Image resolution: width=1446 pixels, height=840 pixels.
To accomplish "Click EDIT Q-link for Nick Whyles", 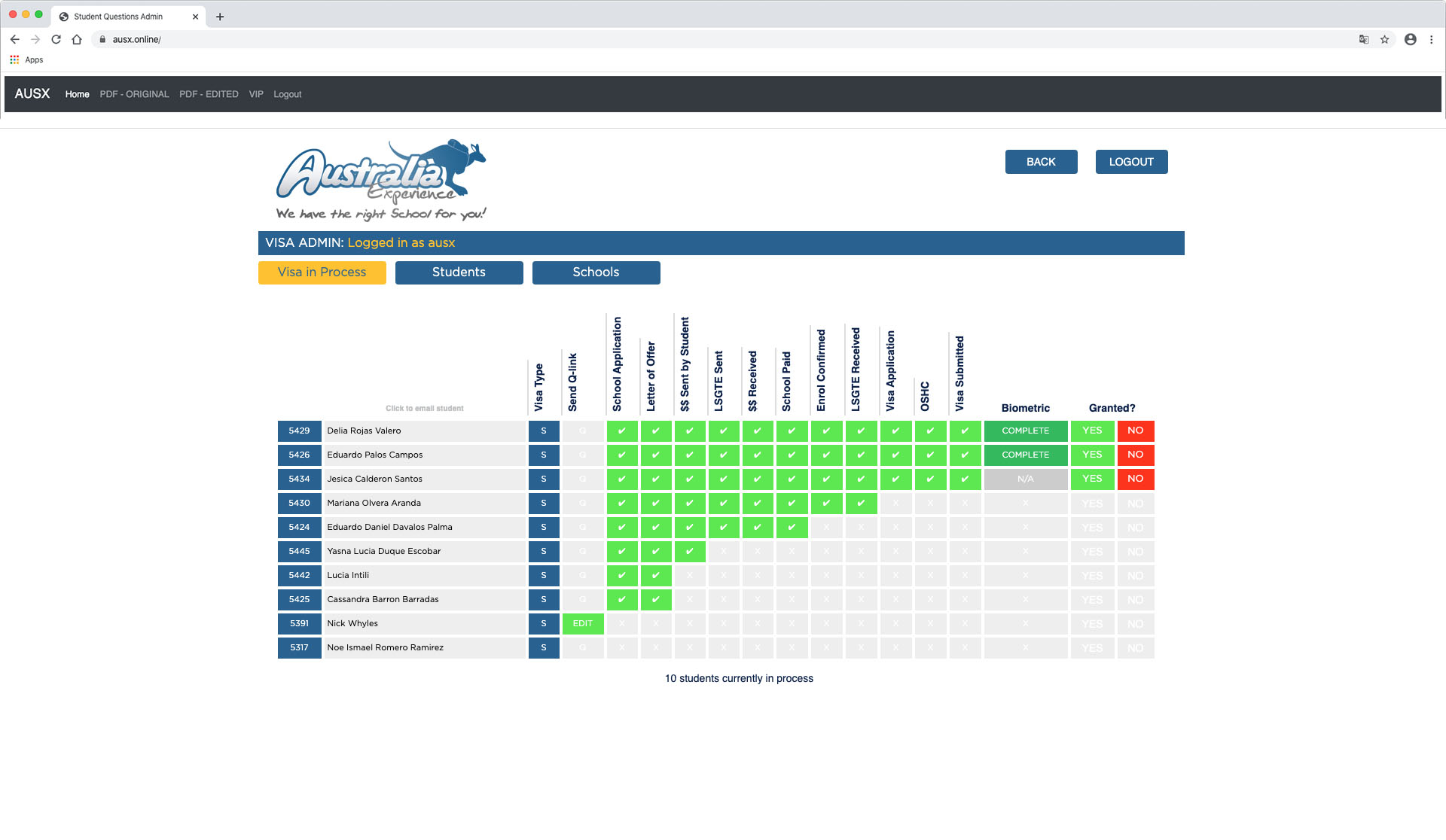I will [x=582, y=623].
